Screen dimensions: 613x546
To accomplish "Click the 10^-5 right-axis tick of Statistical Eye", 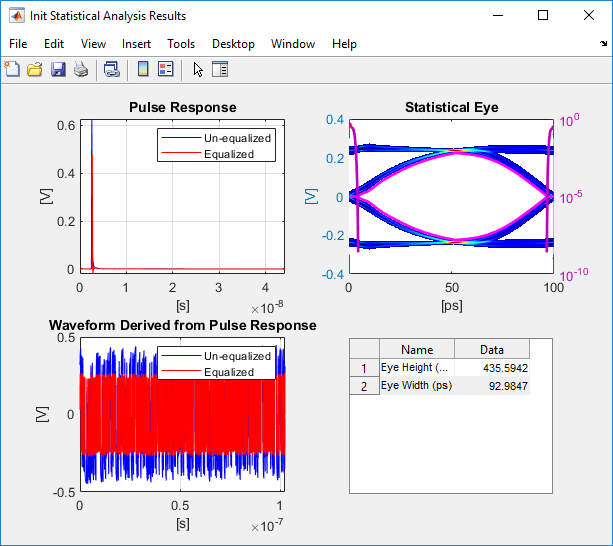I will pos(571,197).
